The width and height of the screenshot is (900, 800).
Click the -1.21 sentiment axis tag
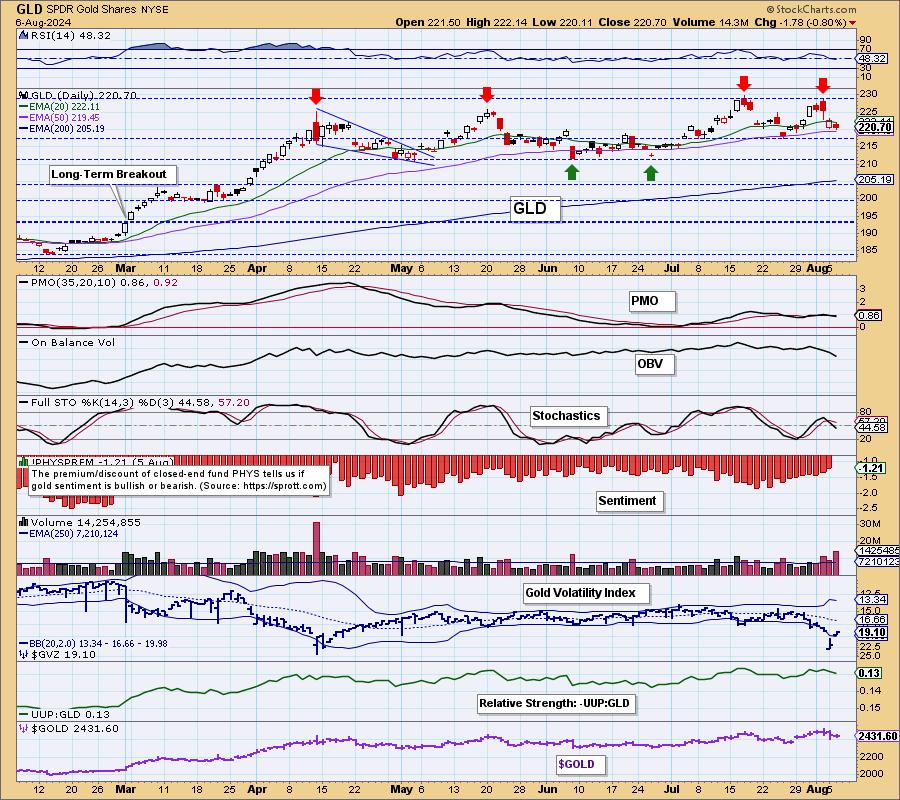870,468
